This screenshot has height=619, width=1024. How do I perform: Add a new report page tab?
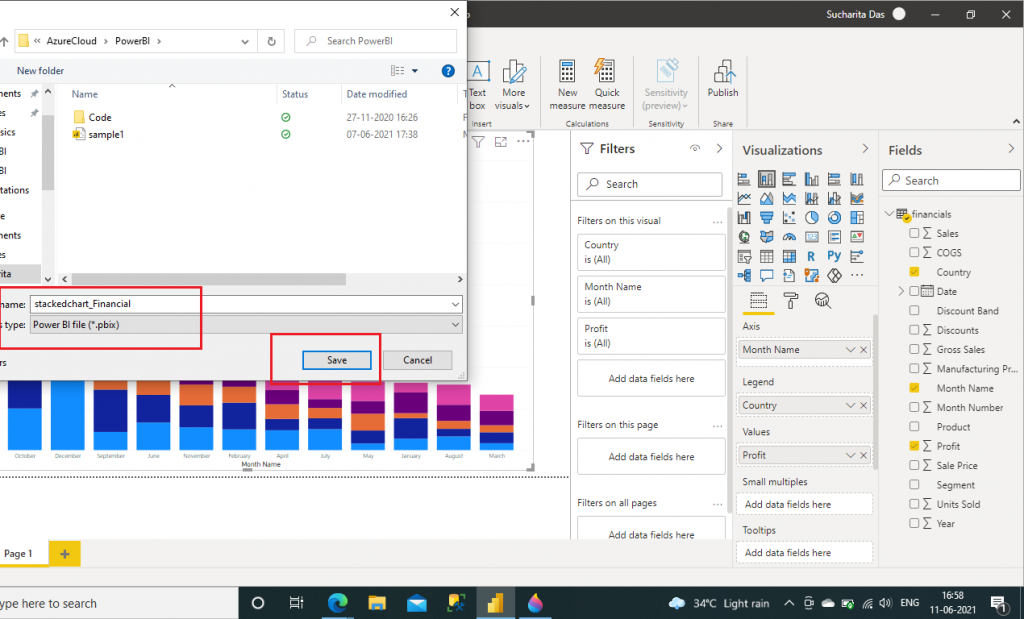[x=65, y=553]
